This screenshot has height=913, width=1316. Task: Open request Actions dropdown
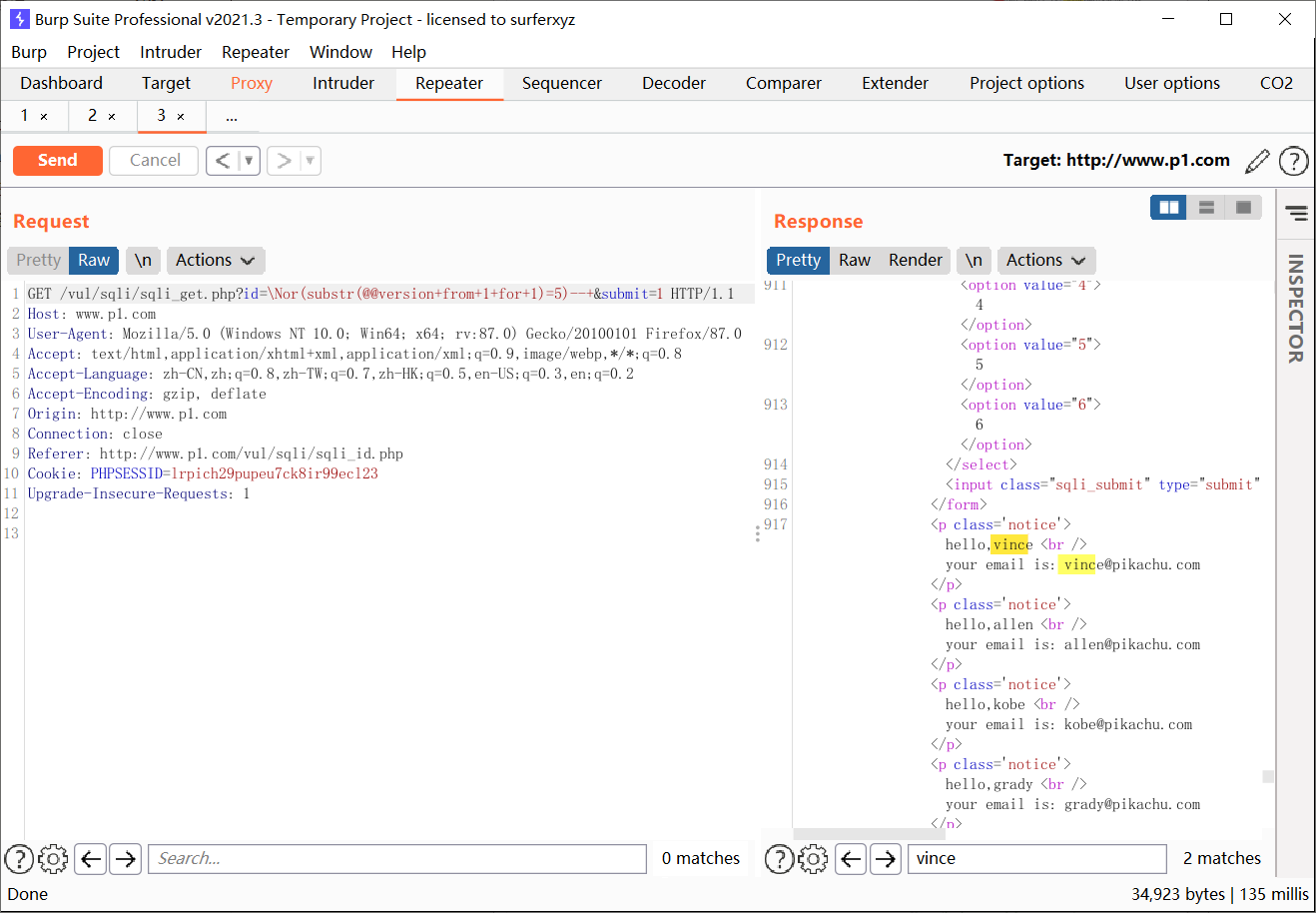click(x=216, y=261)
